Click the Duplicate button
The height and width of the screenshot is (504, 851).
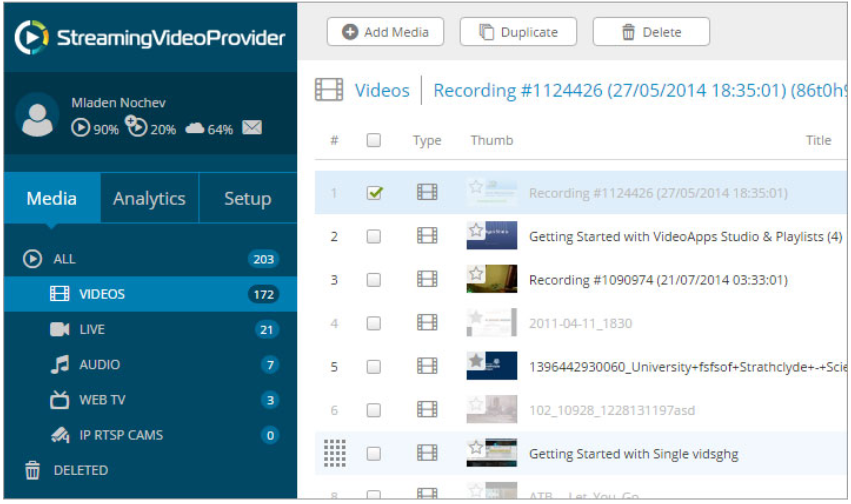pyautogui.click(x=518, y=32)
